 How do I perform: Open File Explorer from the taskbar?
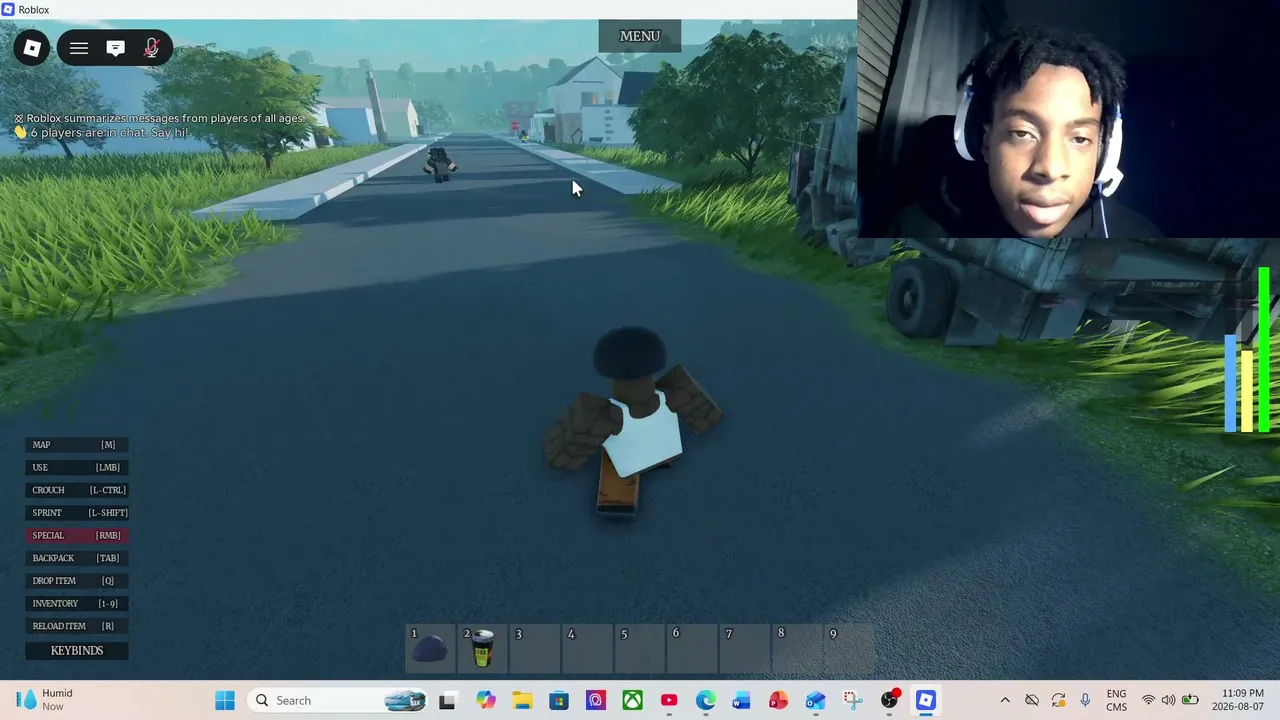522,700
